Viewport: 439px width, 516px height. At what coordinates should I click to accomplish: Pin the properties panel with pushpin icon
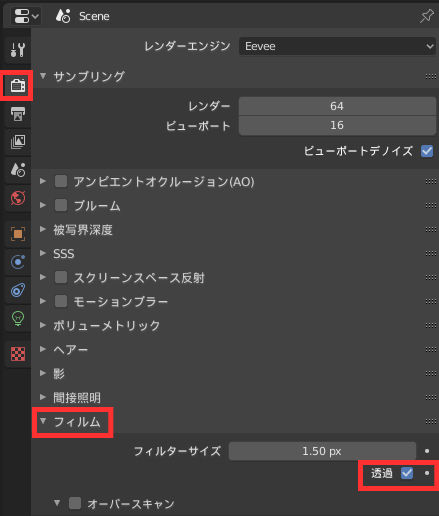[426, 16]
